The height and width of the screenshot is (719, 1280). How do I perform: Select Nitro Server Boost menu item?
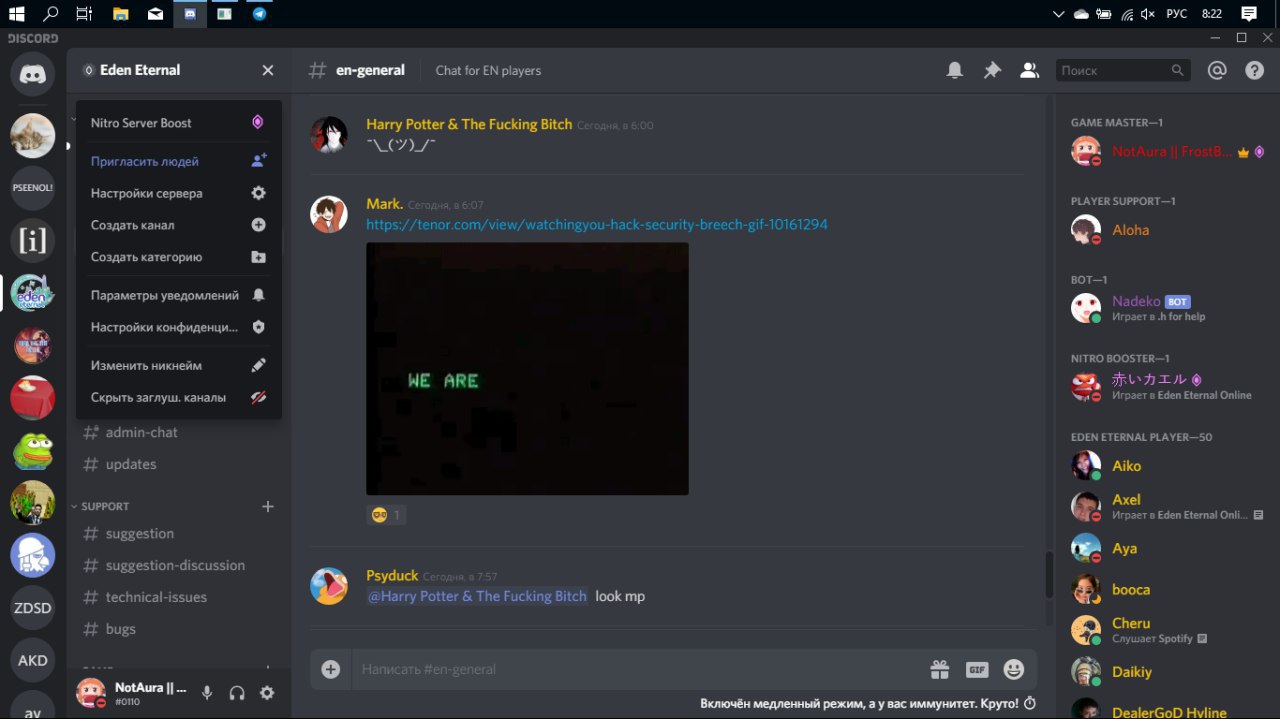pos(178,123)
